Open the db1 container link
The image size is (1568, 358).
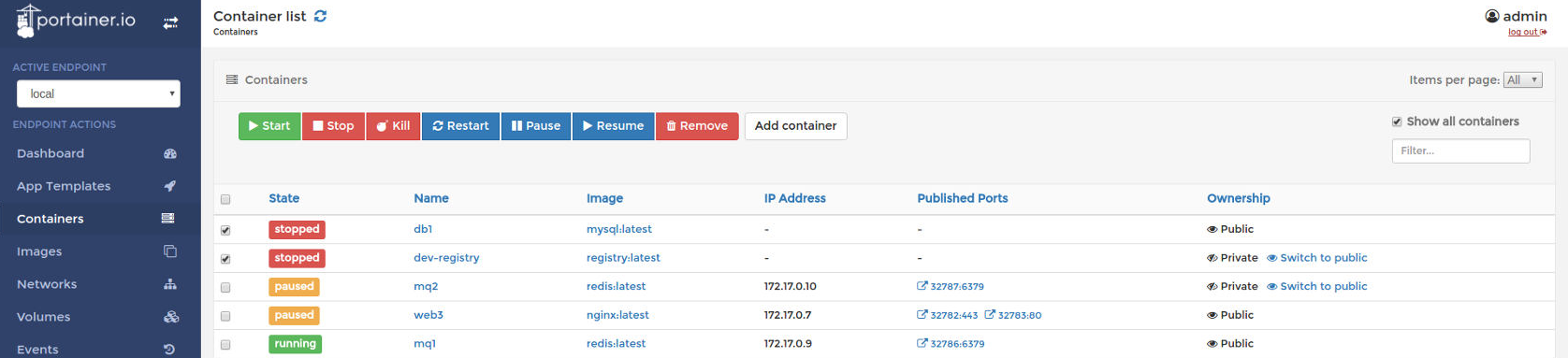(x=423, y=229)
